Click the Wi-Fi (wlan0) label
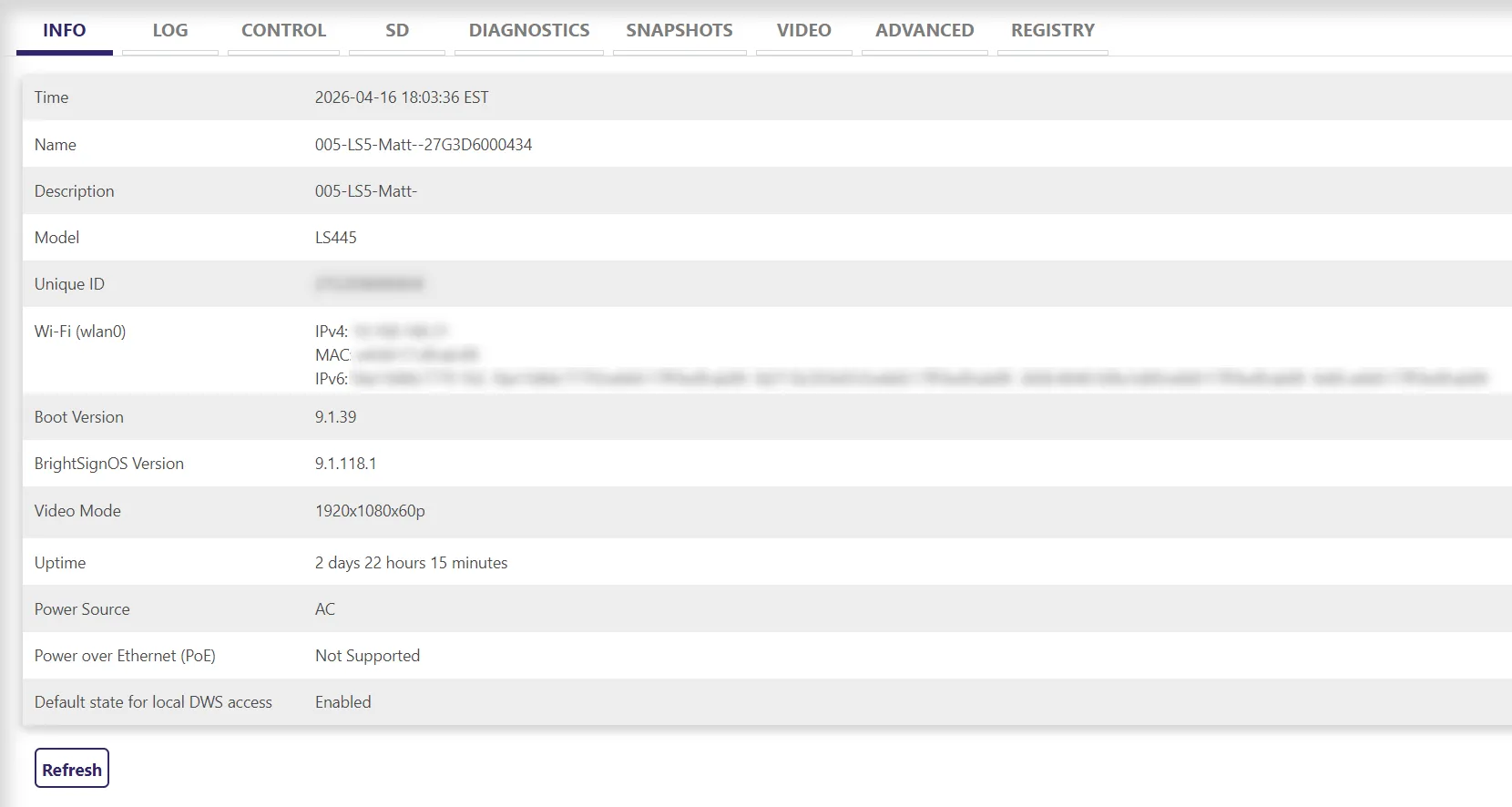This screenshot has height=807, width=1512. coord(80,332)
